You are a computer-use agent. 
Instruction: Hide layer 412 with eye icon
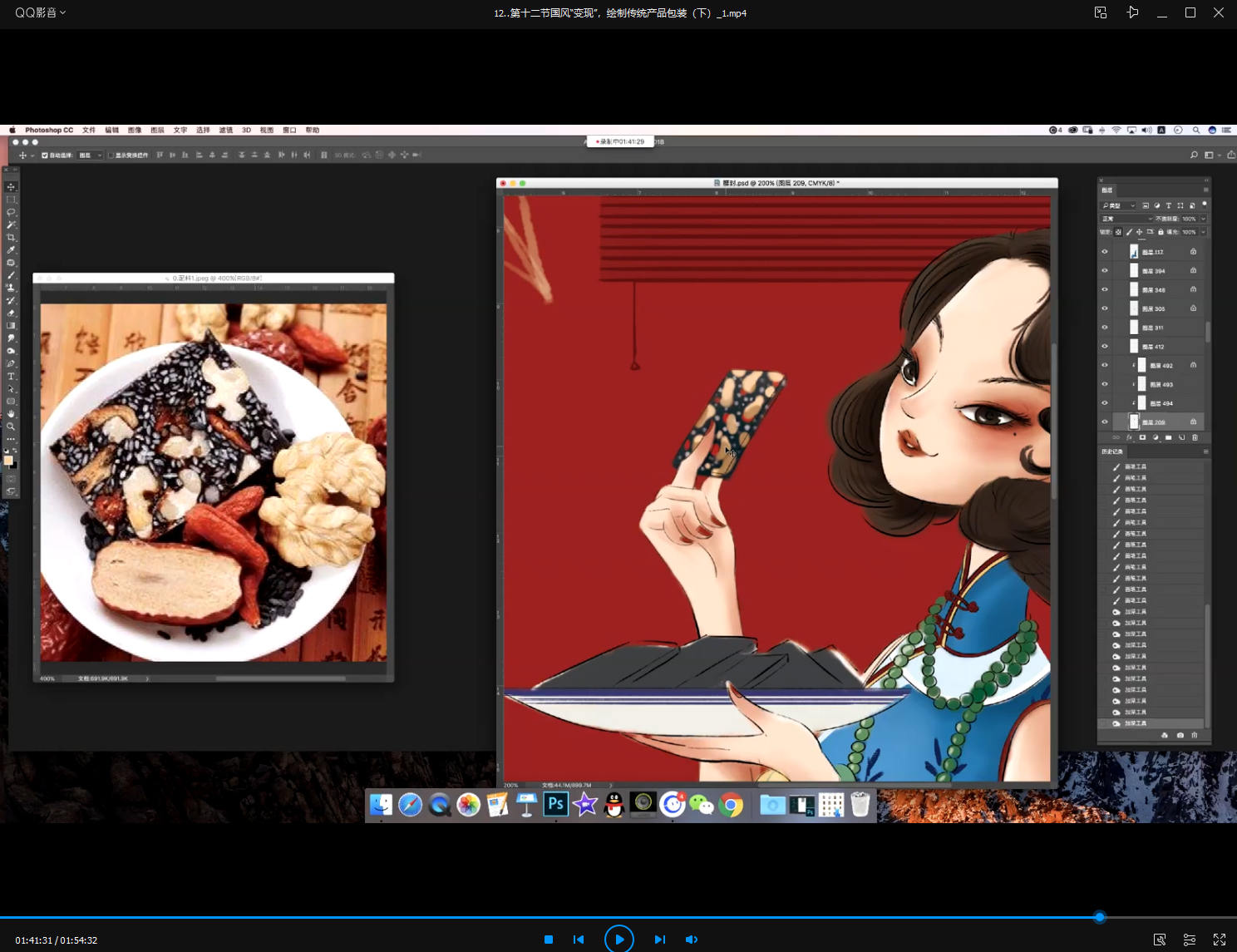(x=1105, y=346)
